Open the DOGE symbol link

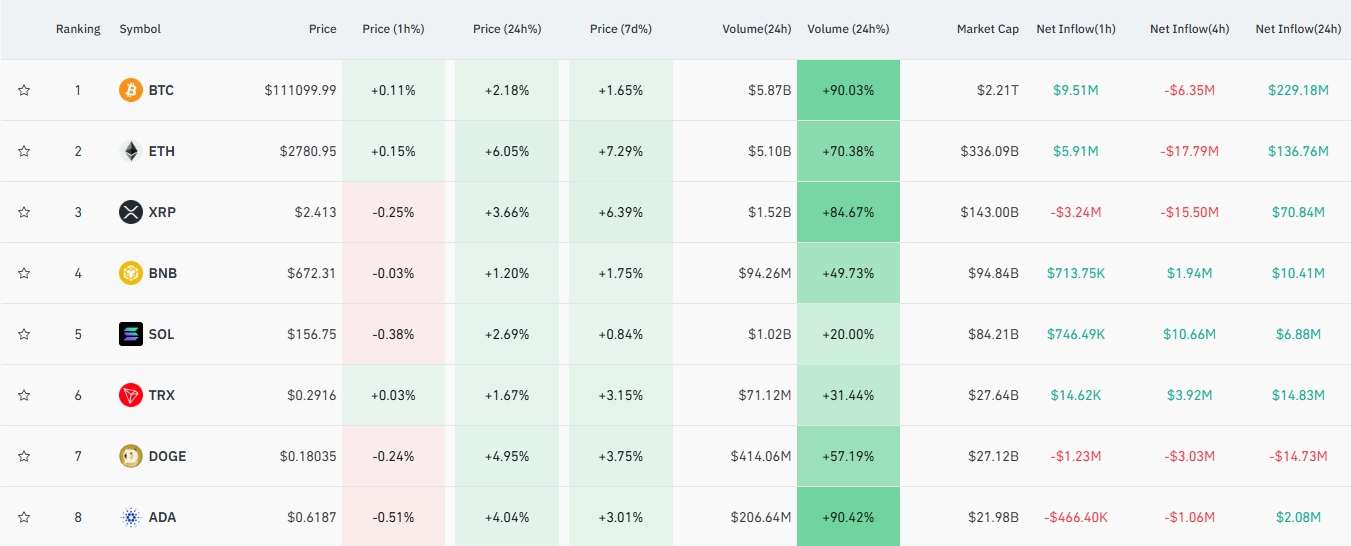167,456
